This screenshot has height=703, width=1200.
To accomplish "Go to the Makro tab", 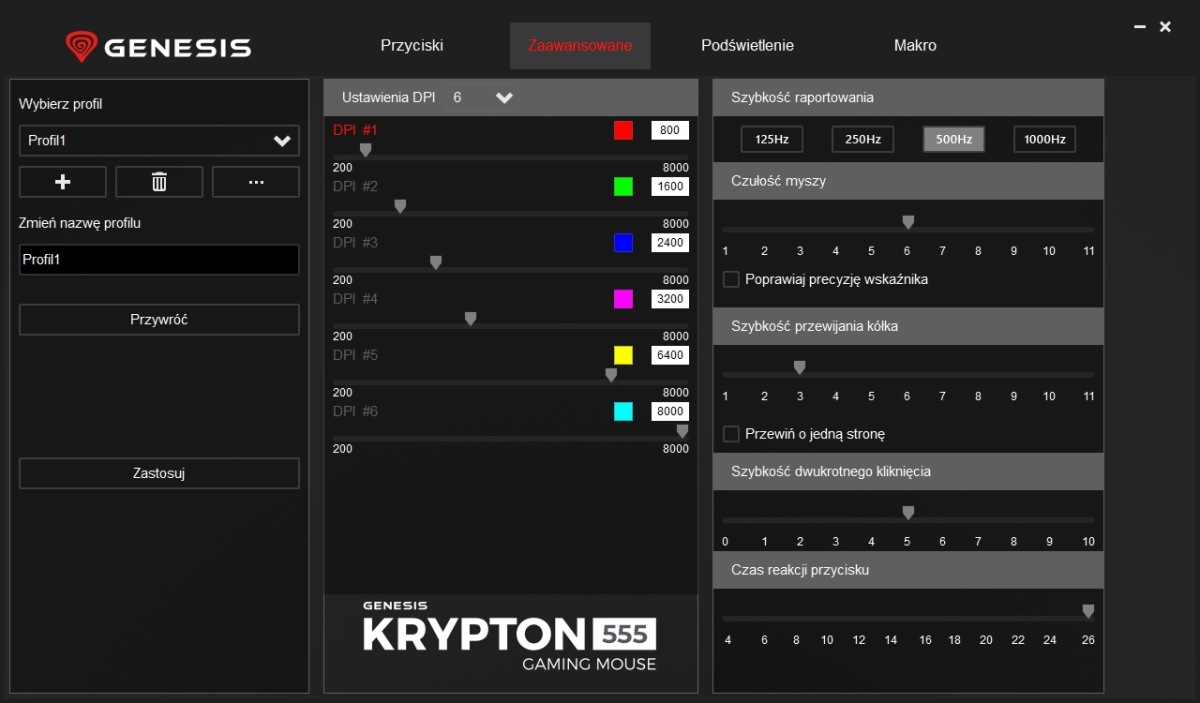I will pyautogui.click(x=915, y=45).
